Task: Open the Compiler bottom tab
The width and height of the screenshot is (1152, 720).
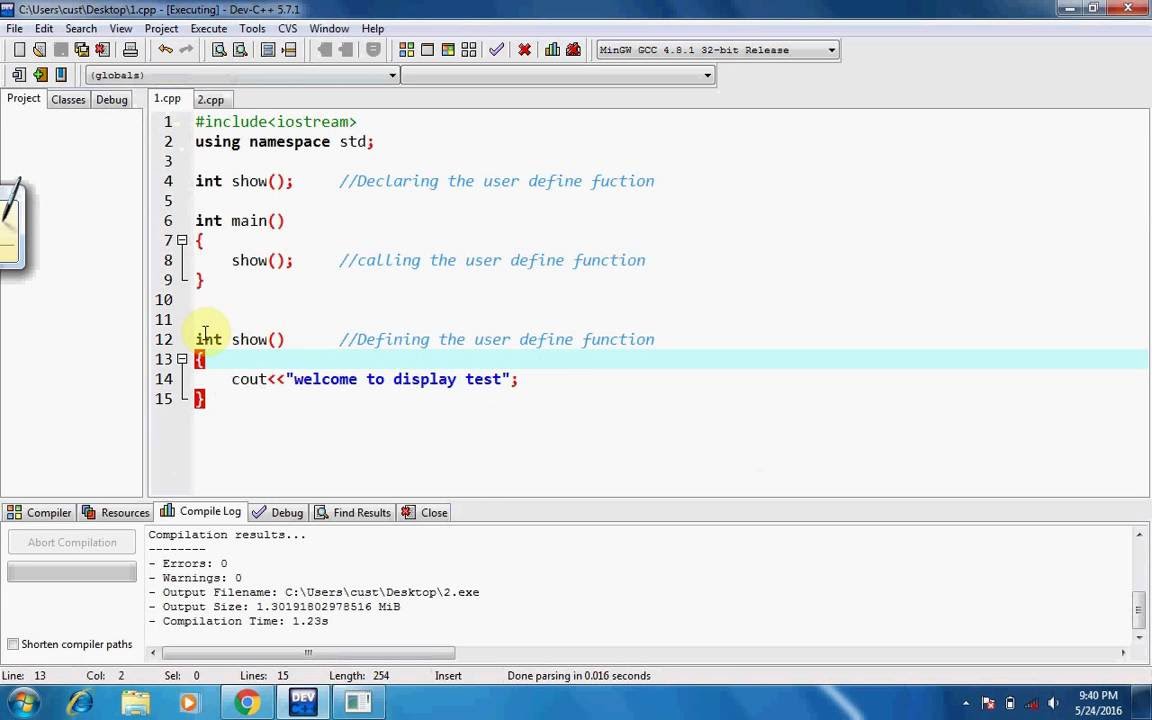Action: click(39, 513)
